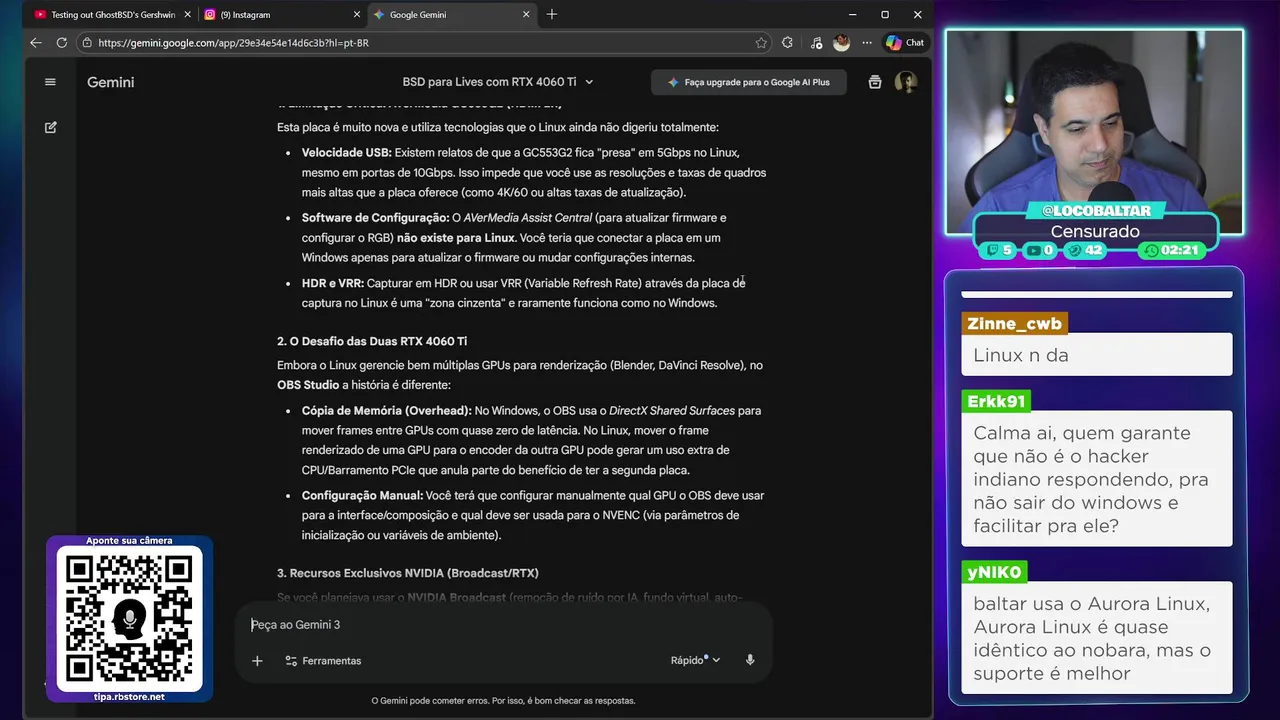Click the Gemini logo text
Screen dimensions: 1280x720
(110, 82)
